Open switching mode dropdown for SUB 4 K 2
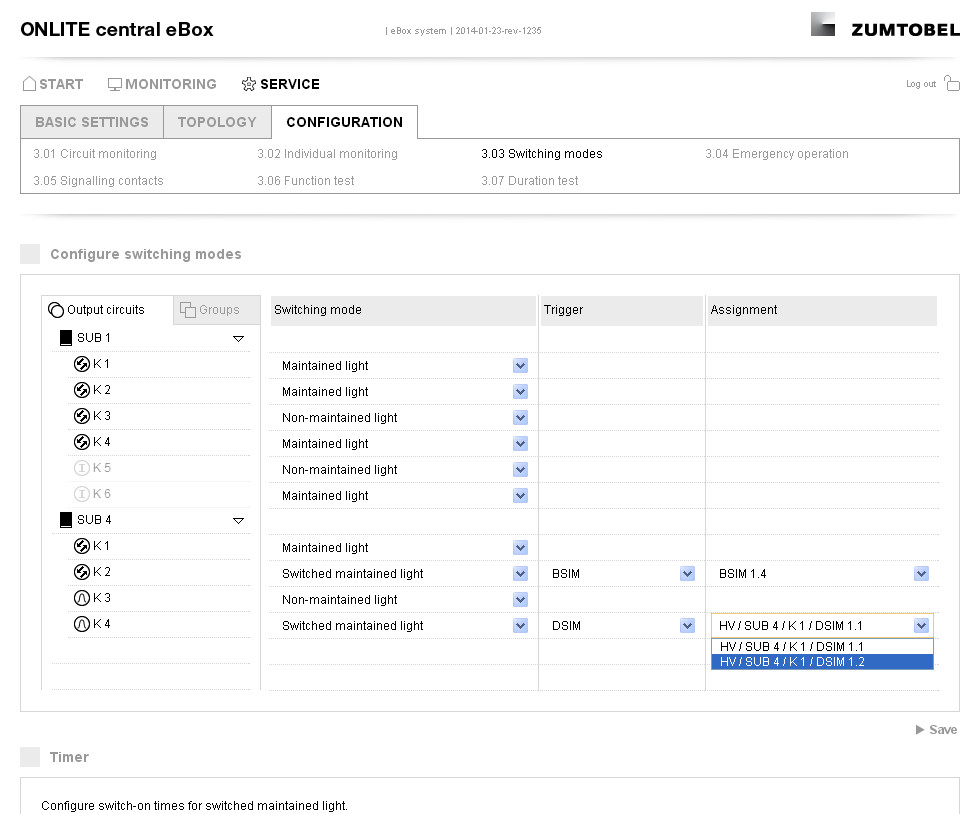Image resolution: width=980 pixels, height=814 pixels. point(520,573)
